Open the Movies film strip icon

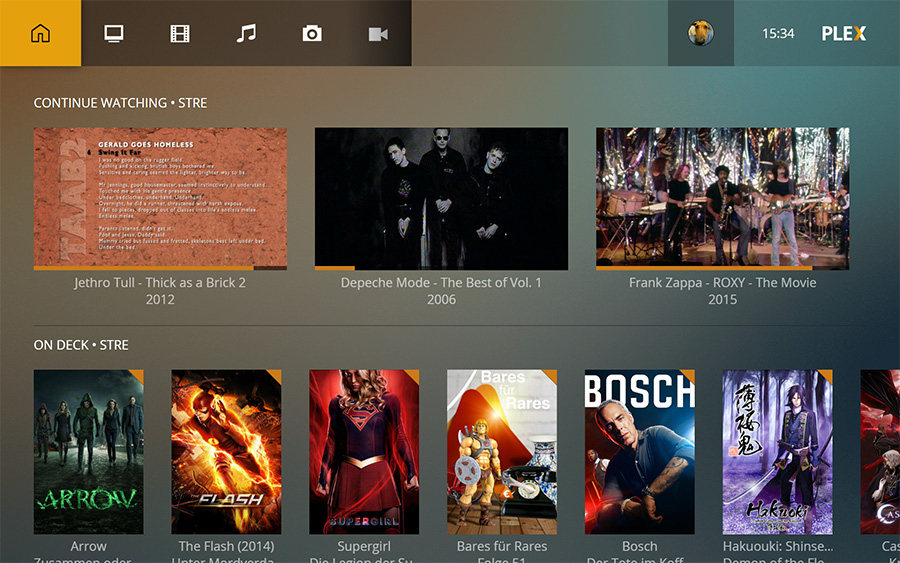pos(180,33)
